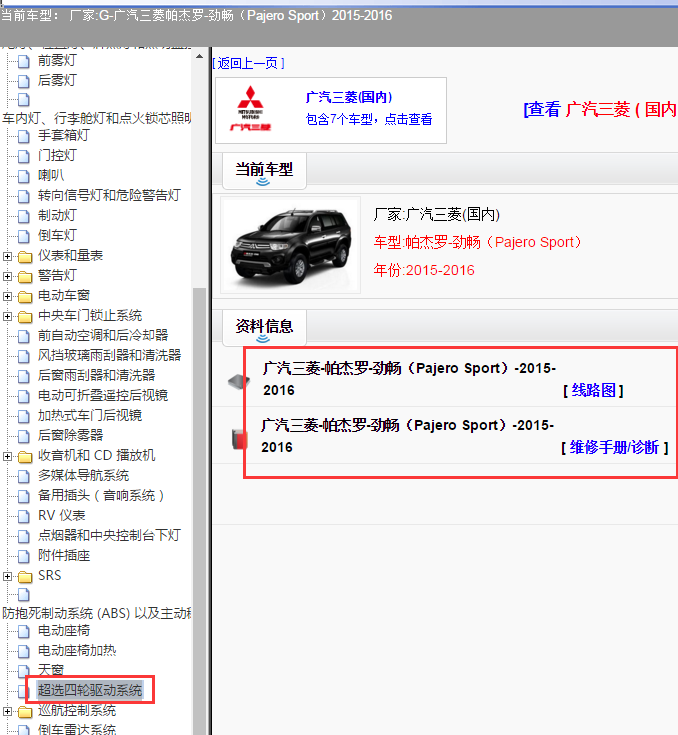This screenshot has width=678, height=735.
Task: Expand the SRS tree node
Action: (7, 576)
